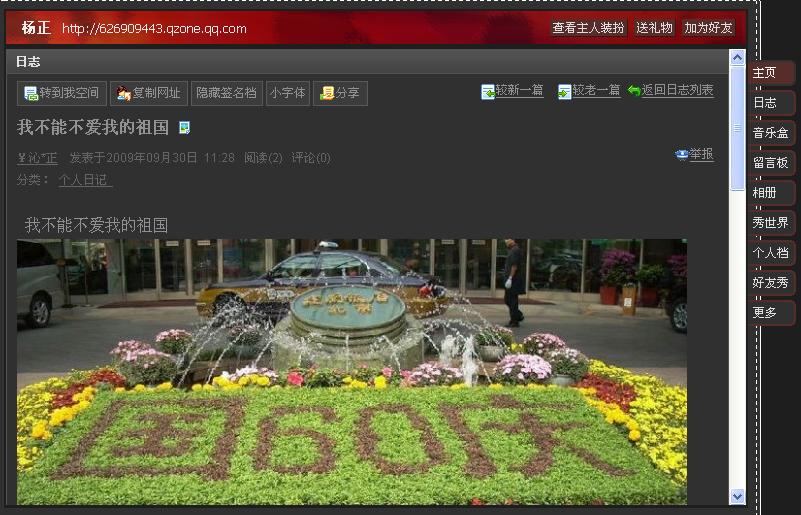Click the 转到我空间 button
Screen dimensions: 801x515
pos(61,93)
